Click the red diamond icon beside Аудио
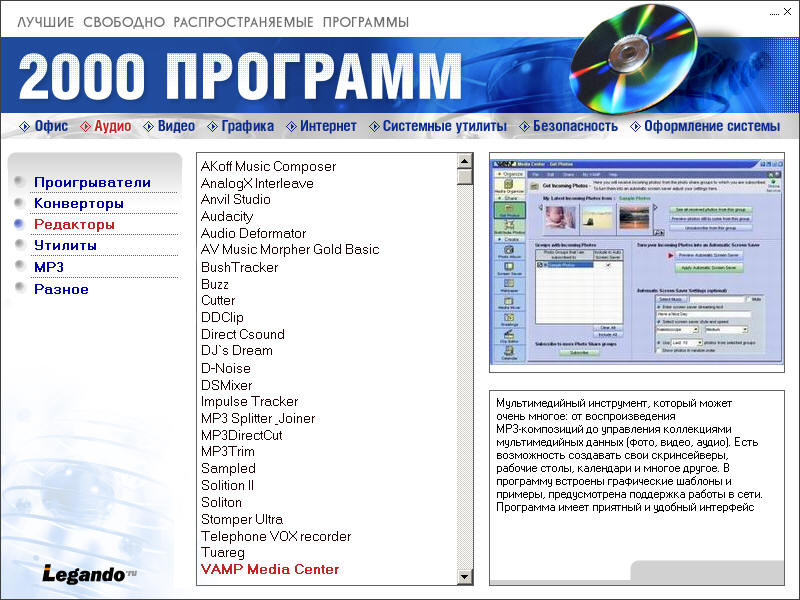Viewport: 800px width, 600px height. click(85, 127)
